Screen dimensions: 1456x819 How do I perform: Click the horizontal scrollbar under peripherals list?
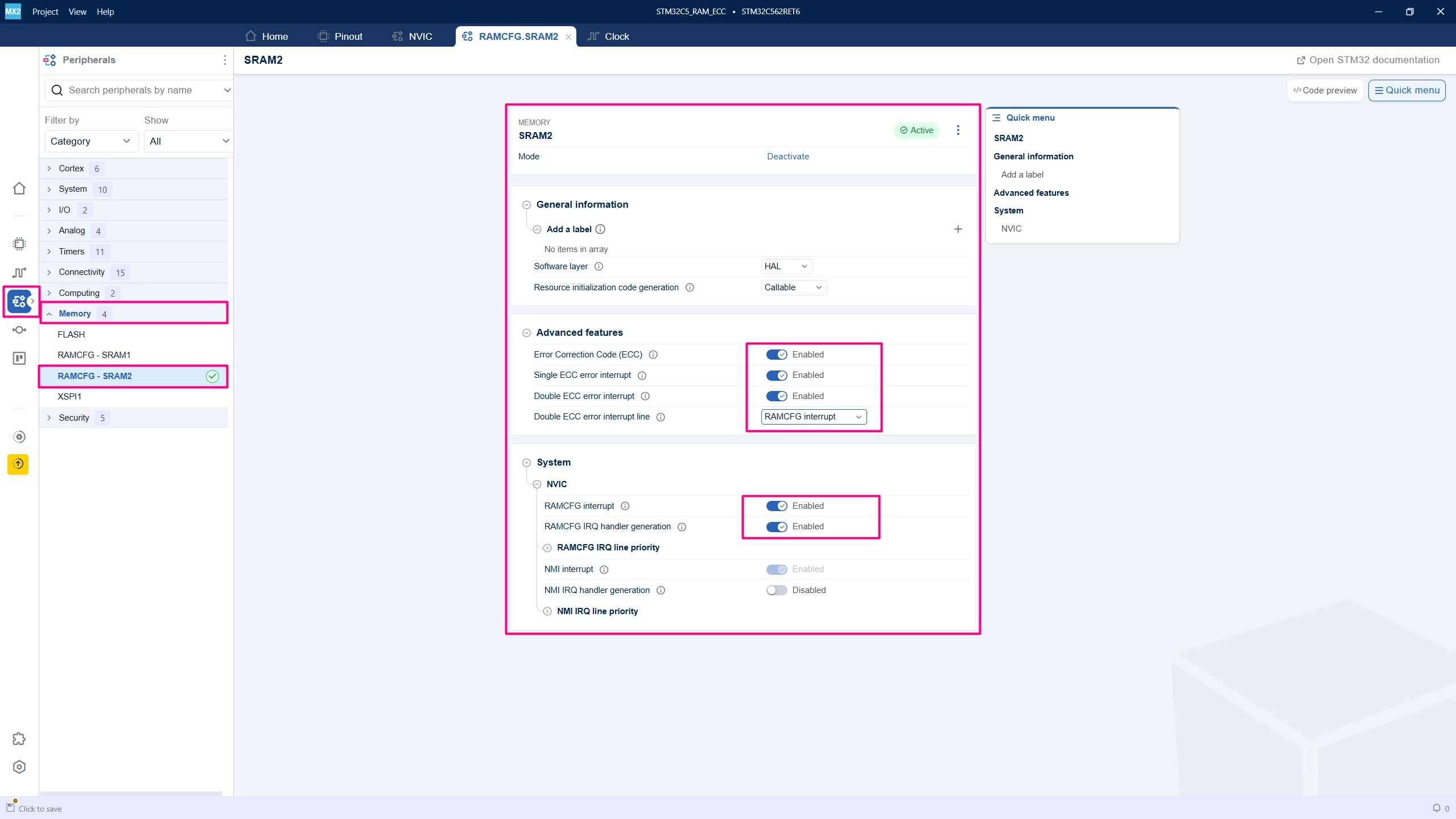[131, 793]
